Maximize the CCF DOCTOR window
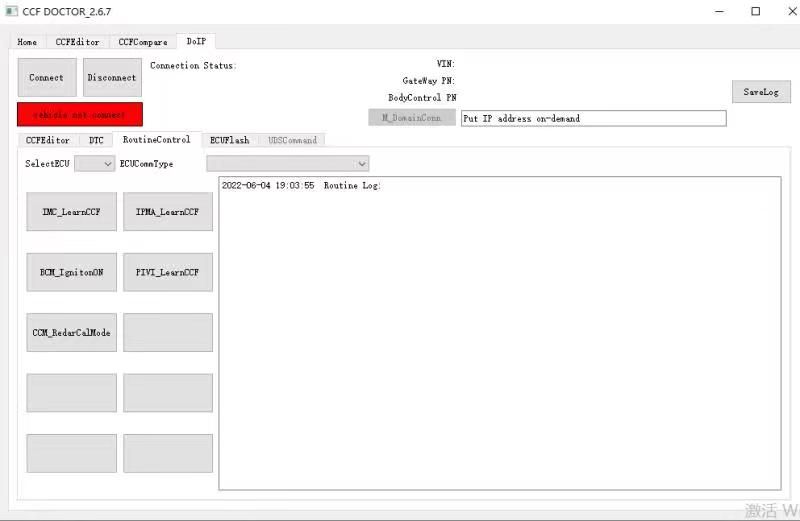 (756, 11)
